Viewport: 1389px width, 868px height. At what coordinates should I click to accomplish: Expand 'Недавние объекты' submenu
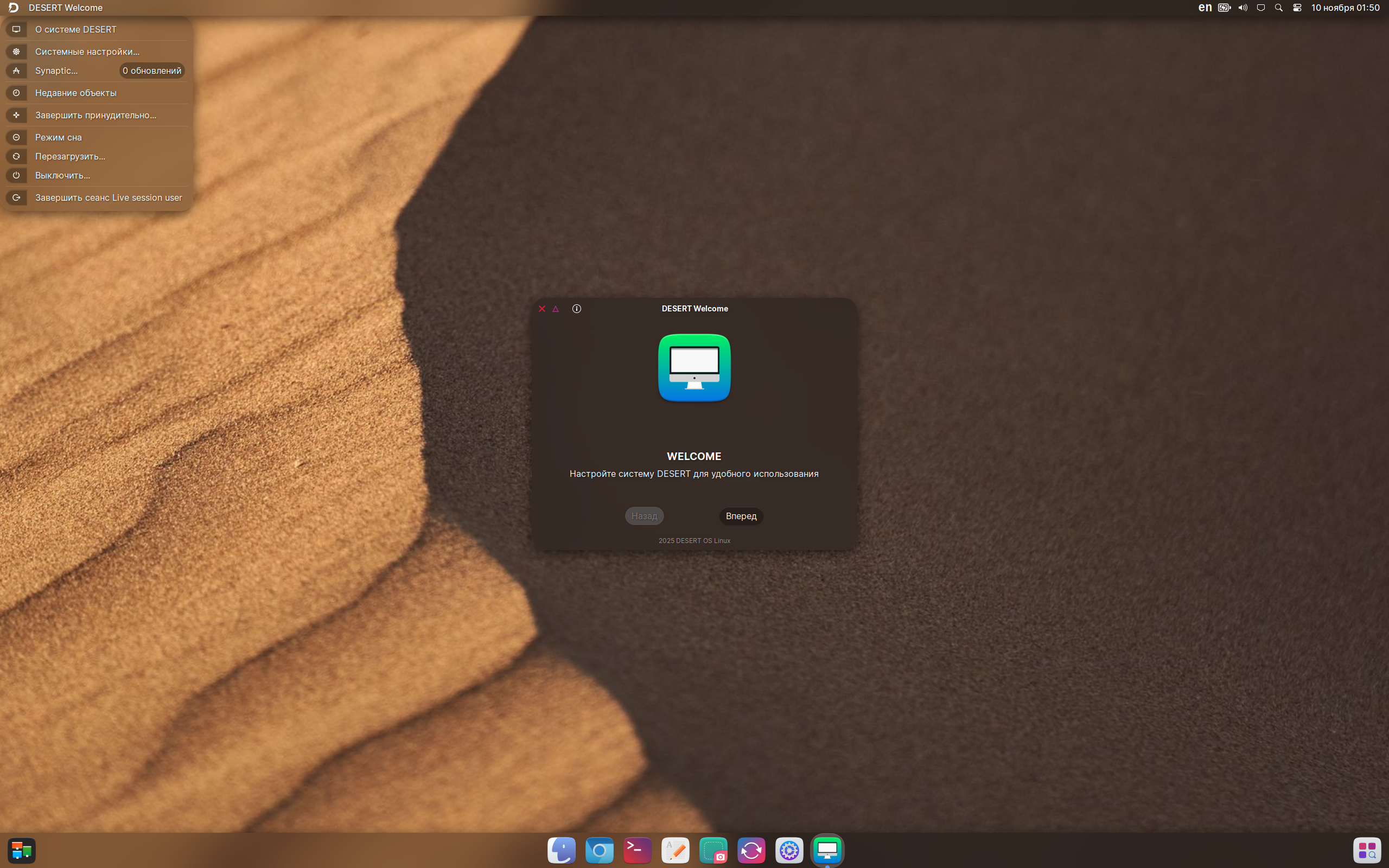coord(97,93)
